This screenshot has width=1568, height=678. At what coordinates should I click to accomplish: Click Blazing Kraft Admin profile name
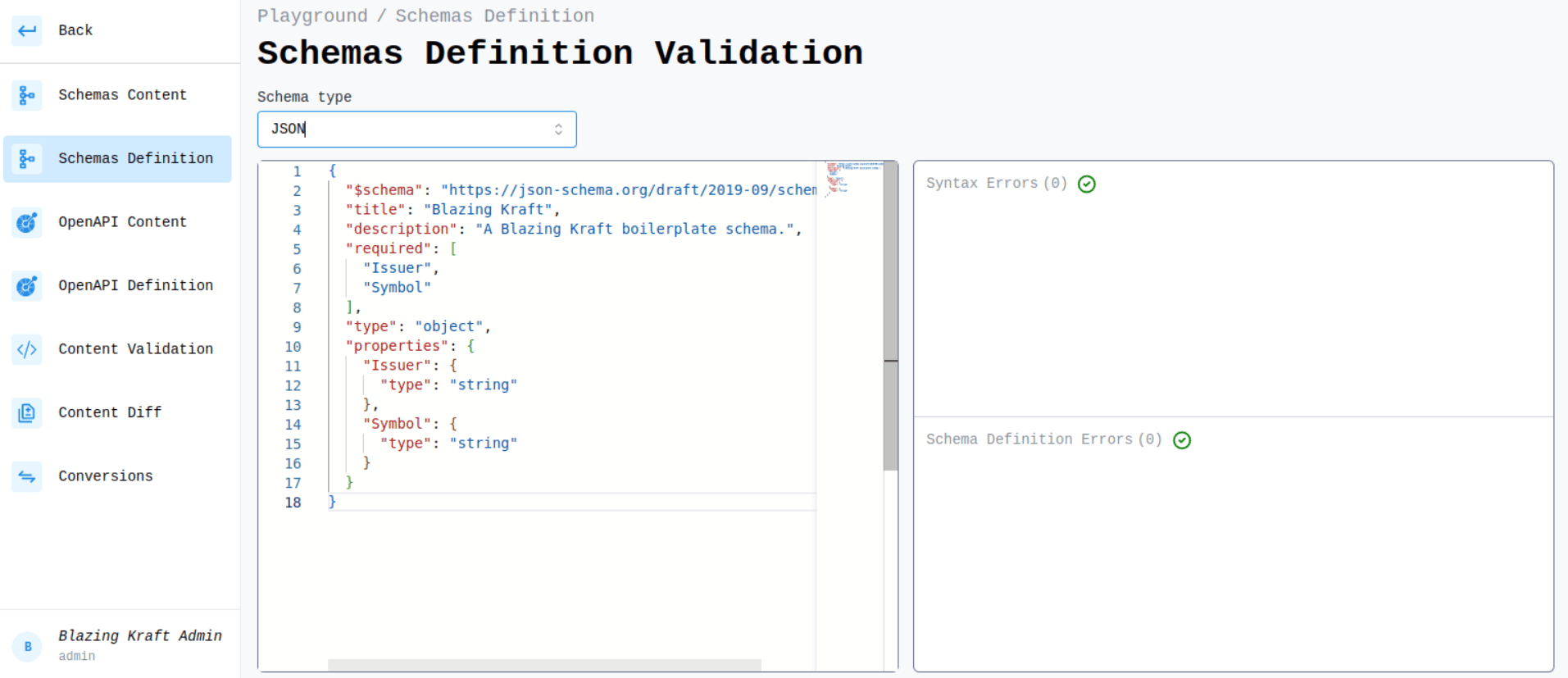pyautogui.click(x=140, y=635)
